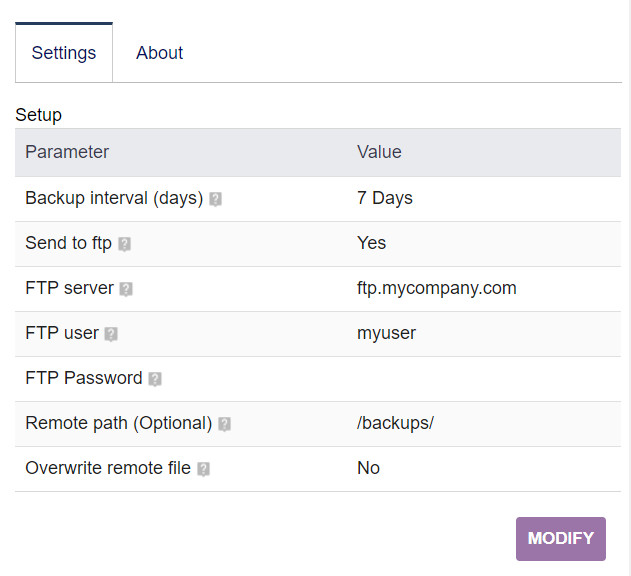Click the Yes value for Send to ftp

click(371, 243)
